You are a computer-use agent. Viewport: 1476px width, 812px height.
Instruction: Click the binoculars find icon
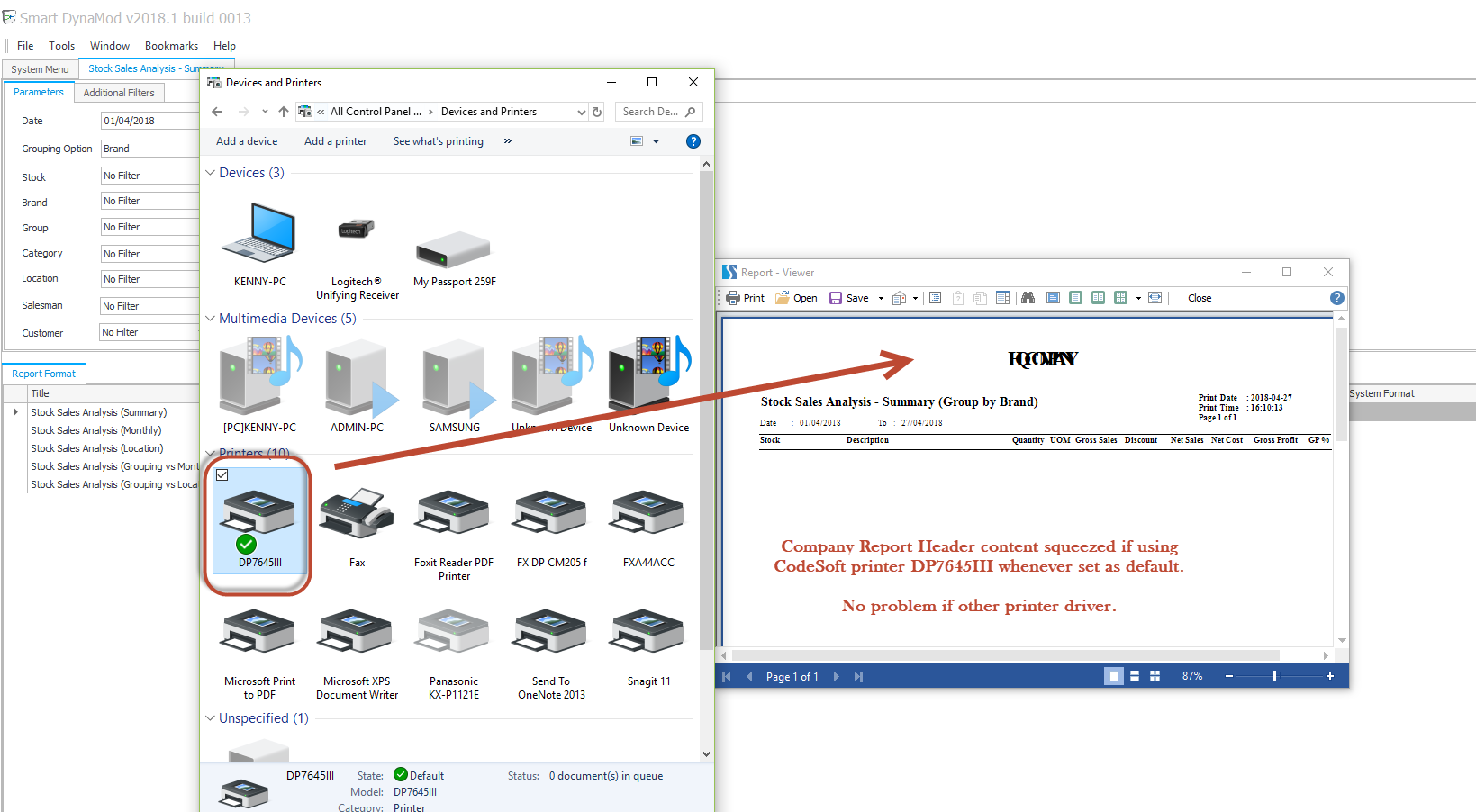pos(1028,298)
